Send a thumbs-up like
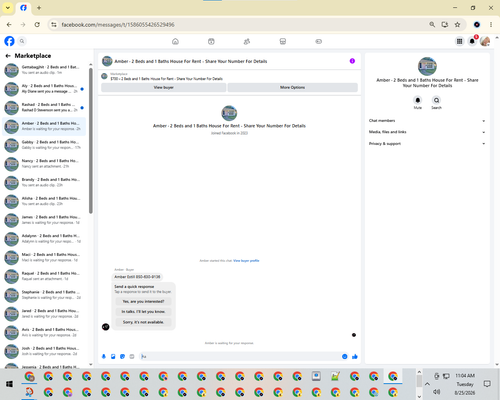This screenshot has width=500, height=400. [355, 357]
